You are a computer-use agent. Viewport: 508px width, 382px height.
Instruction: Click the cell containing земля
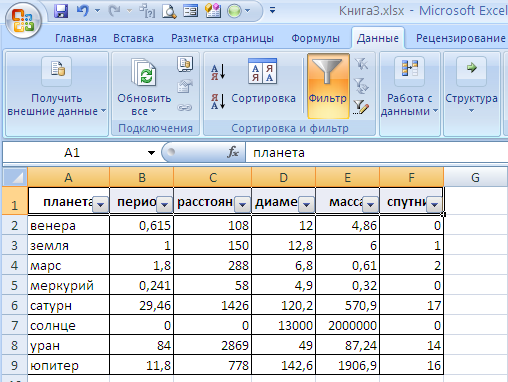click(x=69, y=245)
